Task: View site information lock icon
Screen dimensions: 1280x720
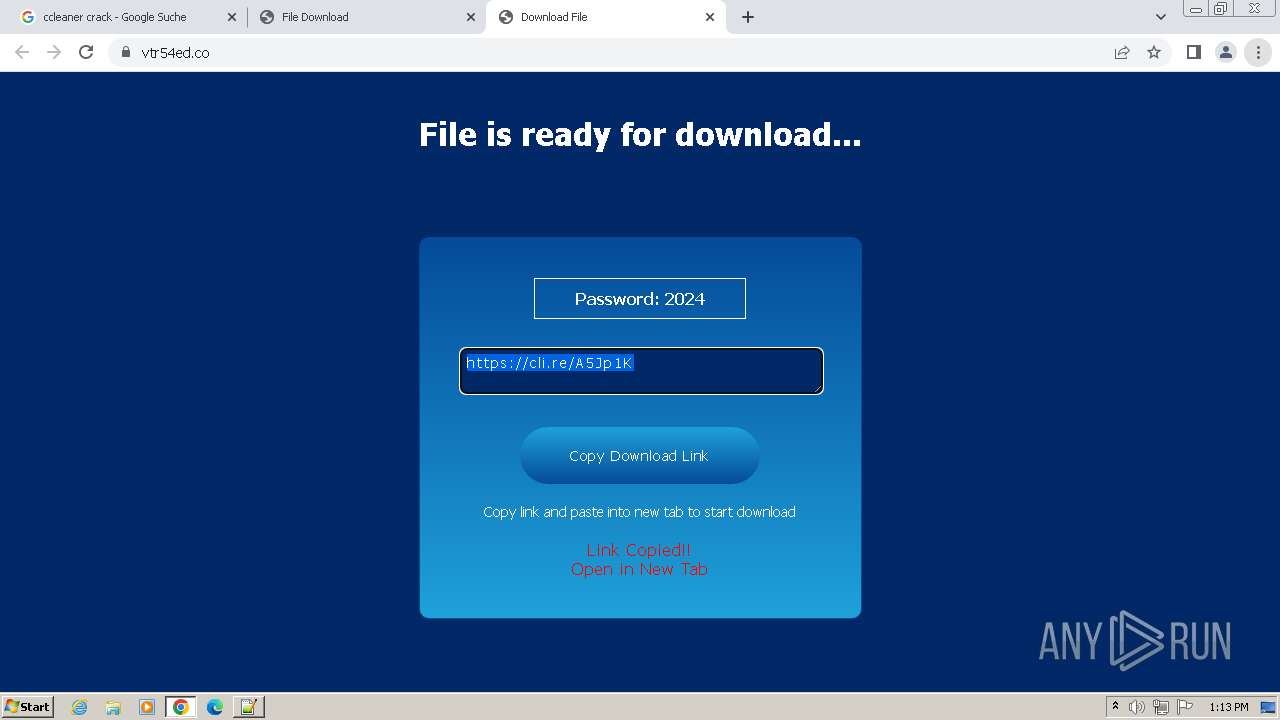Action: click(125, 52)
